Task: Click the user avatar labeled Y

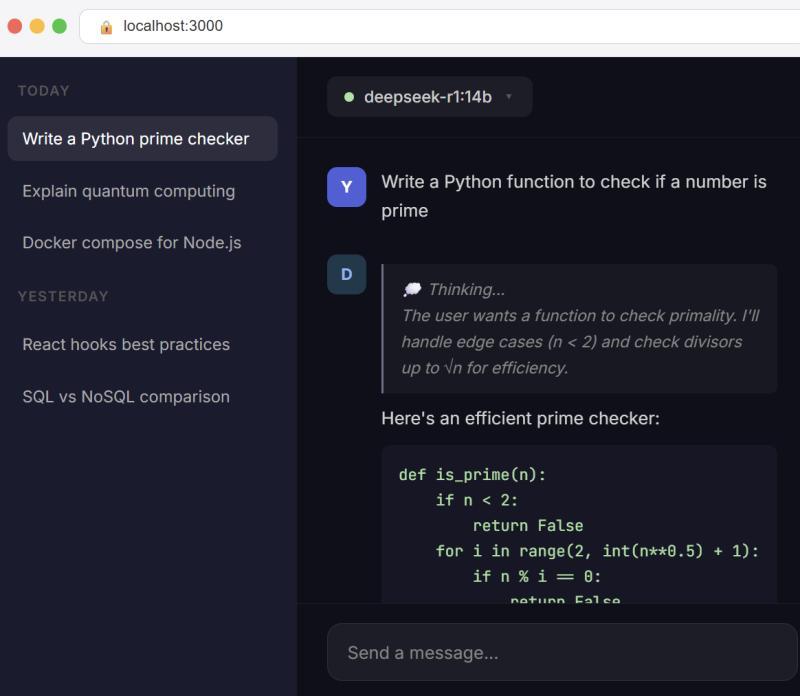Action: tap(346, 187)
